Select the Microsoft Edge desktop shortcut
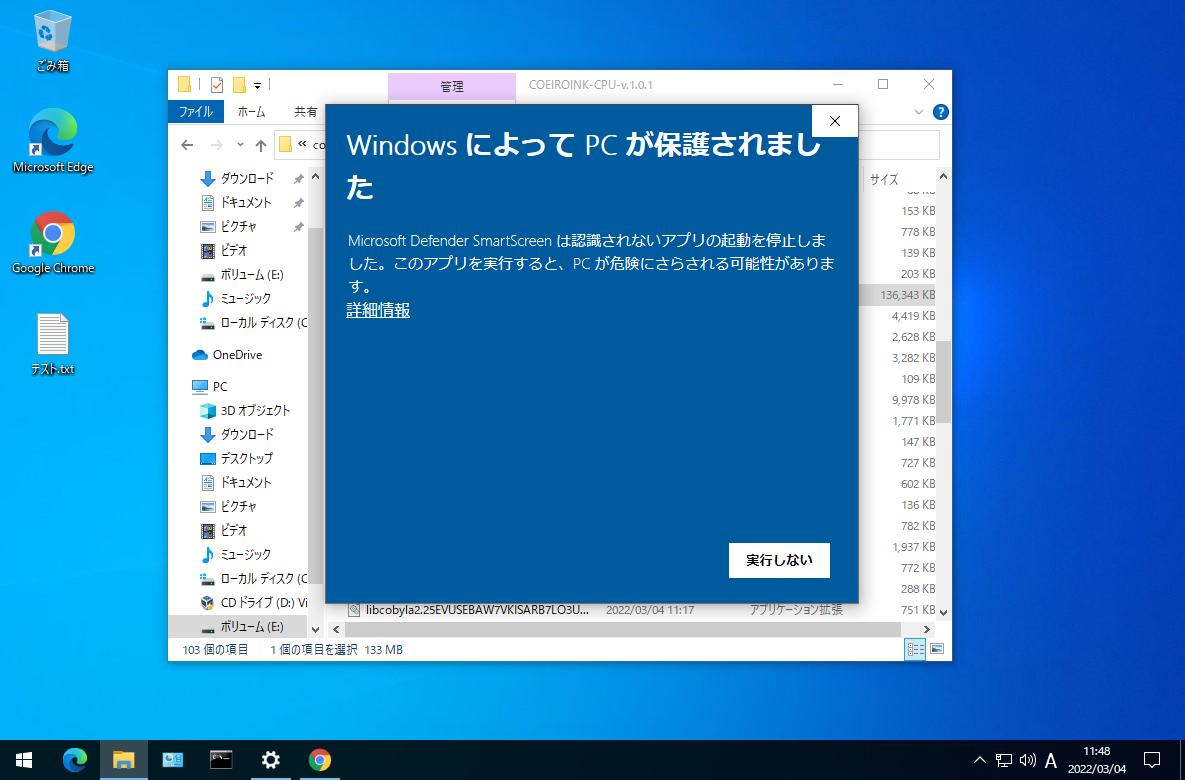The image size is (1185, 780). (x=52, y=141)
